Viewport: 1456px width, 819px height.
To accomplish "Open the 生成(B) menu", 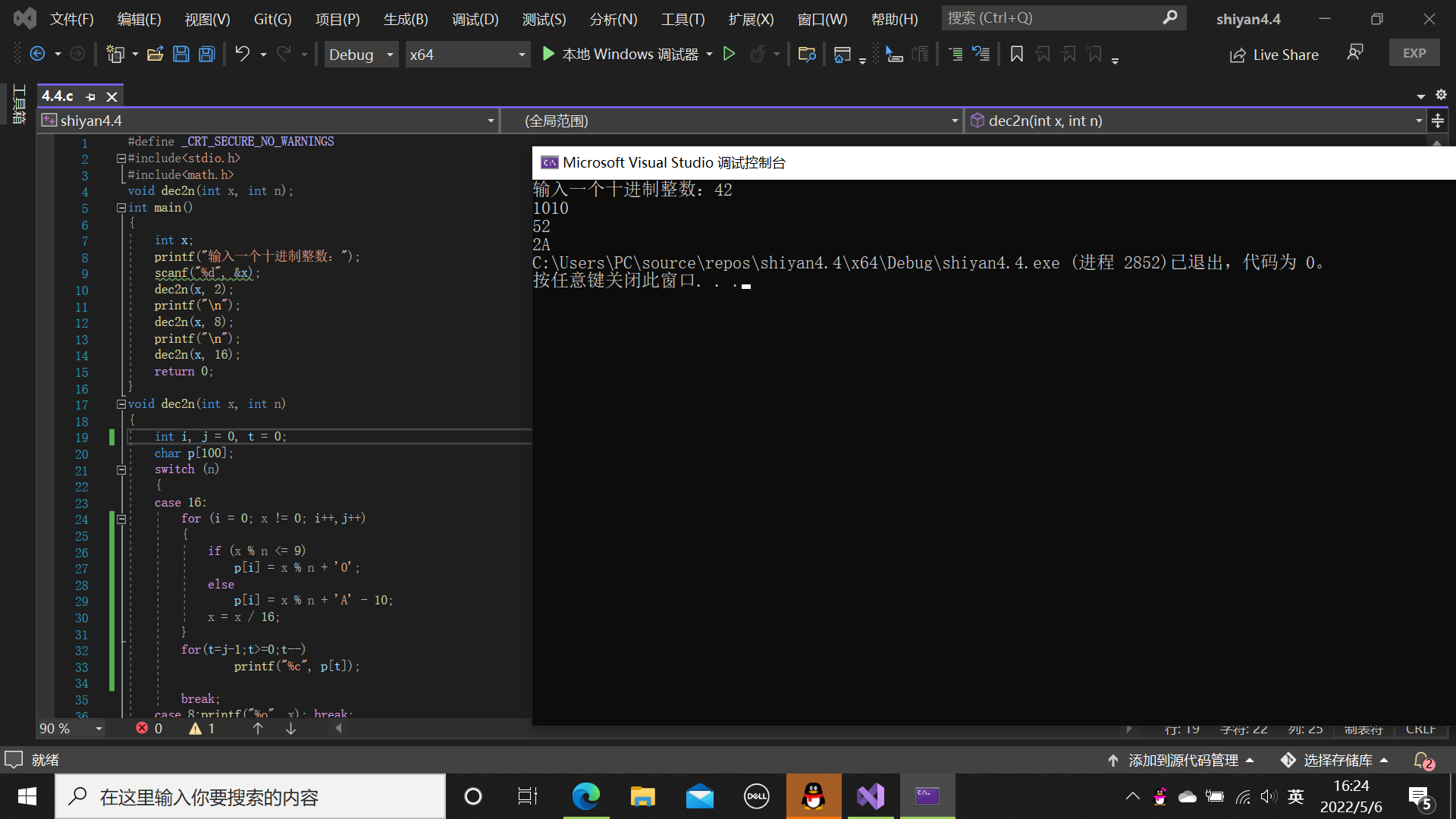I will coord(406,19).
